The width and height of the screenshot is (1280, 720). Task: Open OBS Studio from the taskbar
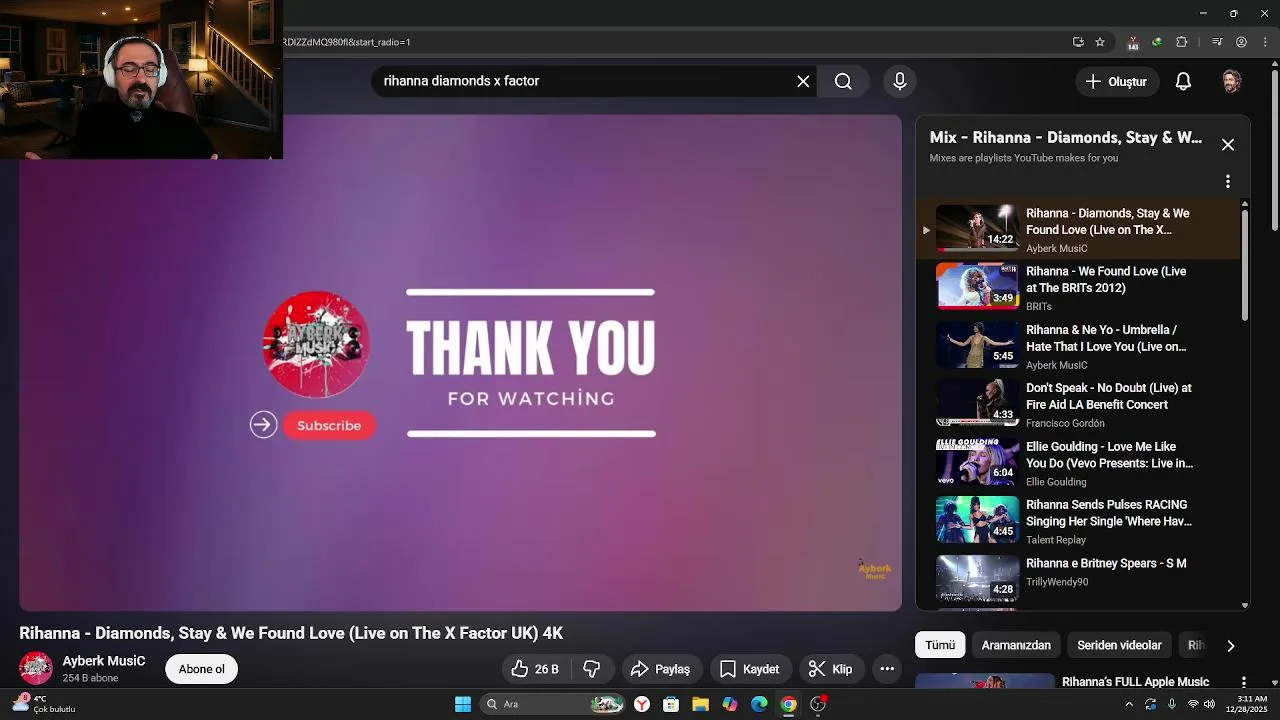coord(818,704)
